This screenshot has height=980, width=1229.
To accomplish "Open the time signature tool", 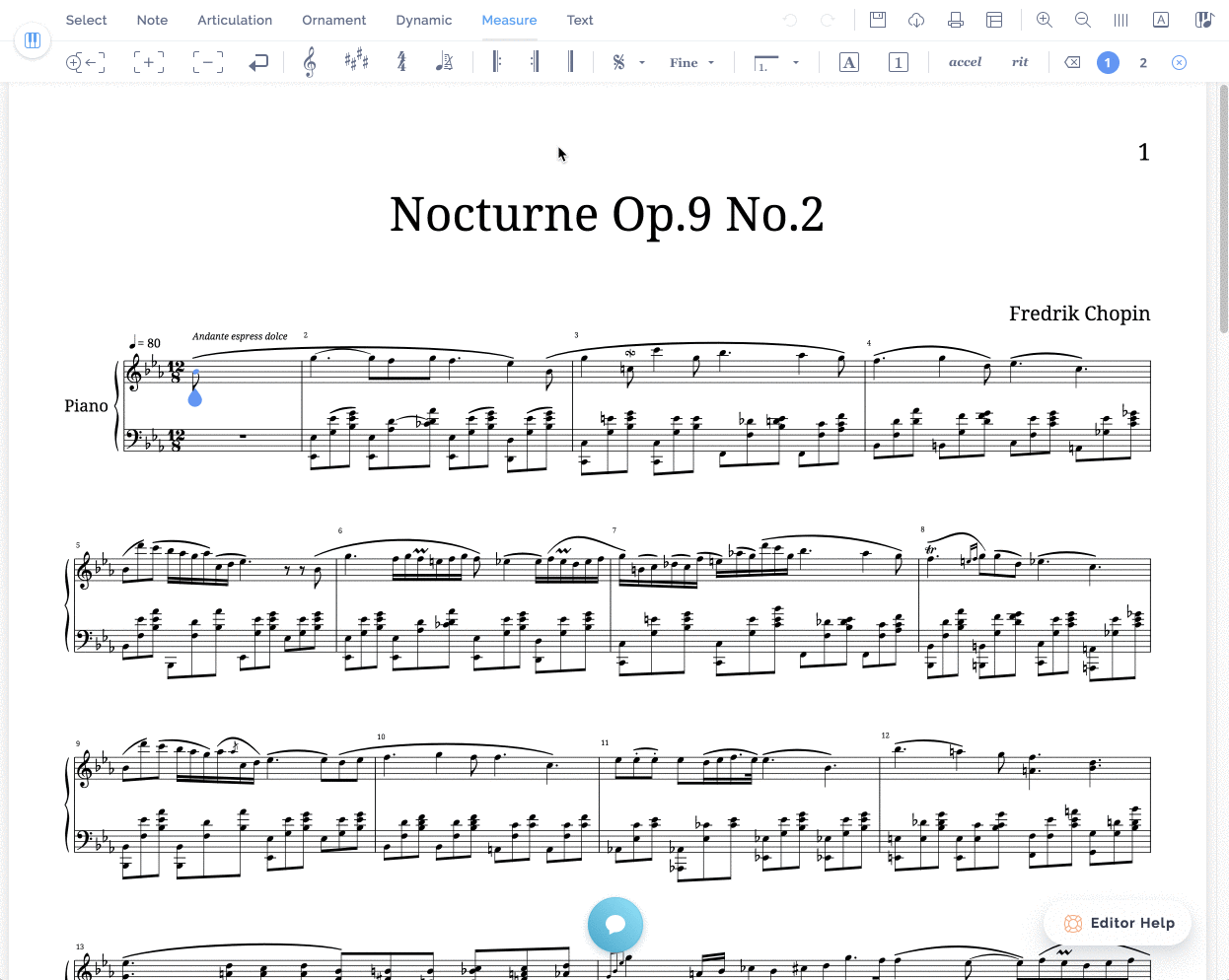I will (401, 62).
